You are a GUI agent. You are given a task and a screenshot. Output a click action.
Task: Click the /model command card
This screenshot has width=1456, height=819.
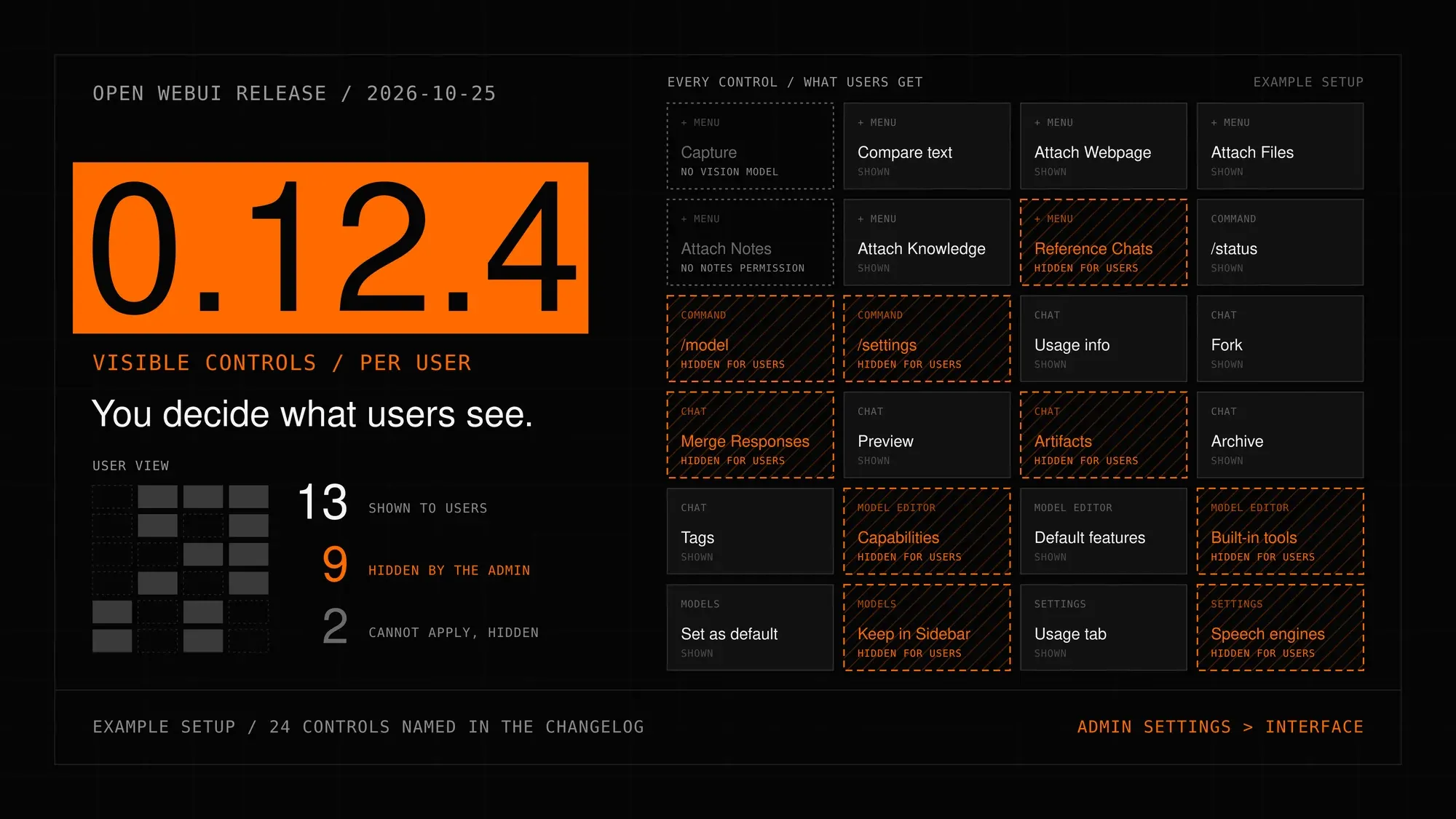(750, 339)
